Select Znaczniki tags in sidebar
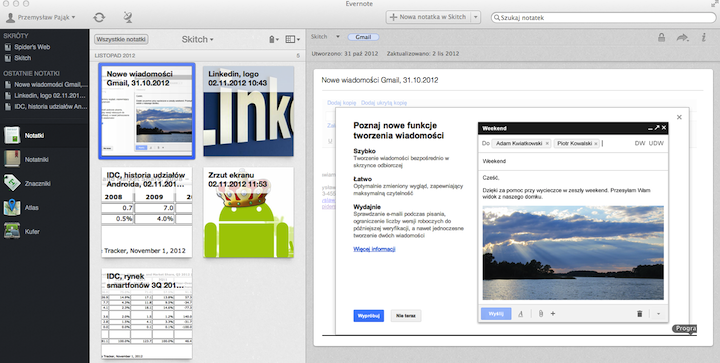Image resolution: width=720 pixels, height=363 pixels. coord(44,183)
